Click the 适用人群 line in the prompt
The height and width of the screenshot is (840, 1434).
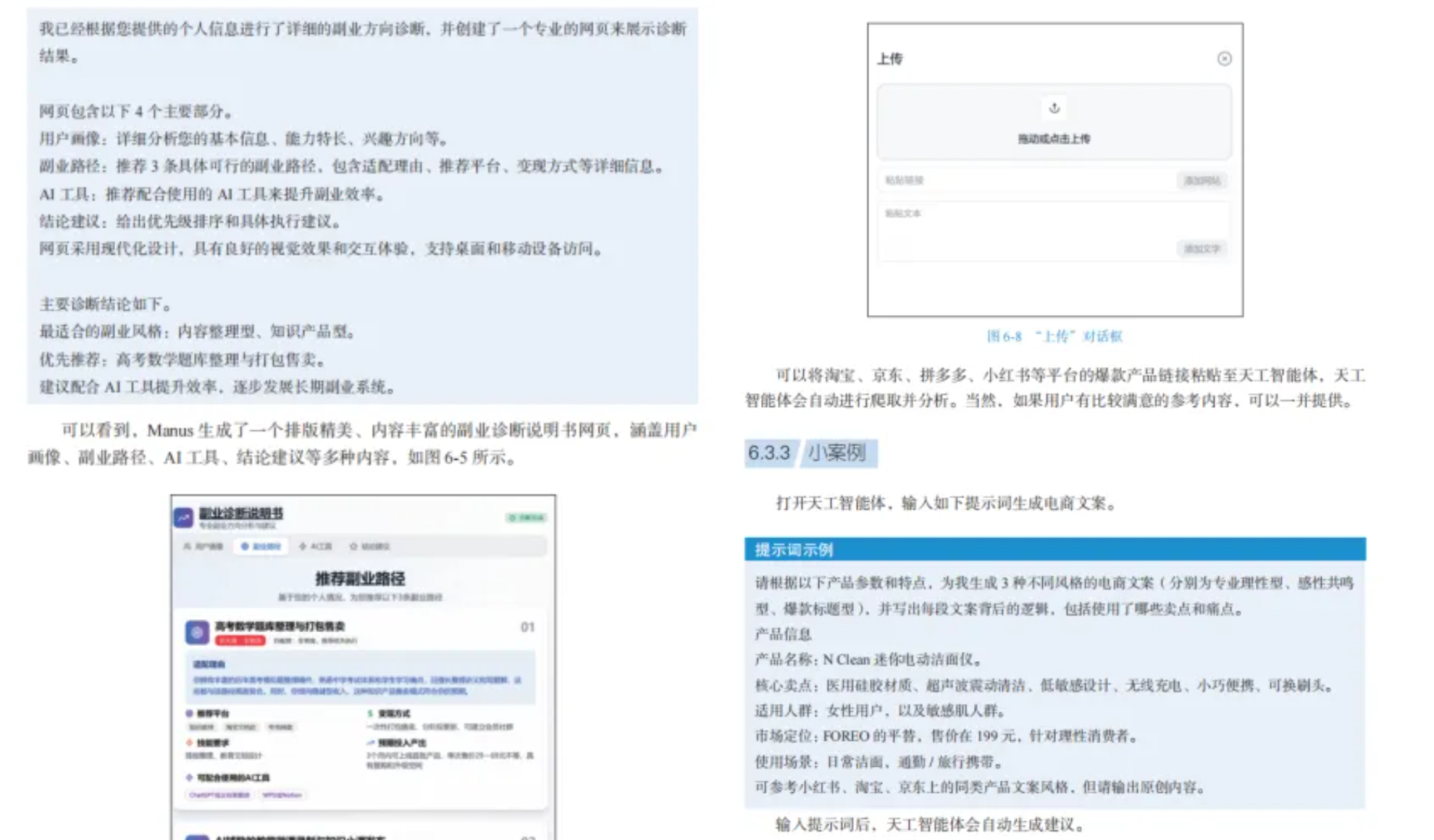tap(880, 710)
